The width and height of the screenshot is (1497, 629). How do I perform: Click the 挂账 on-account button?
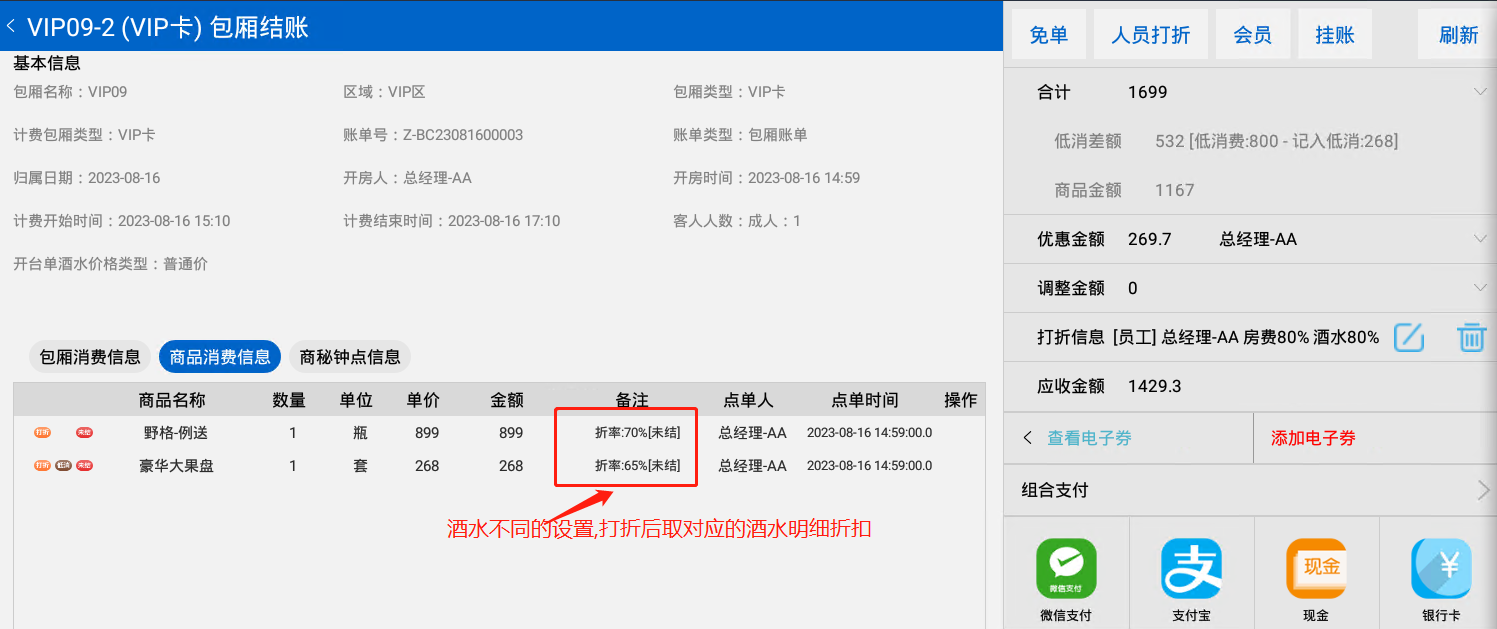(1335, 35)
